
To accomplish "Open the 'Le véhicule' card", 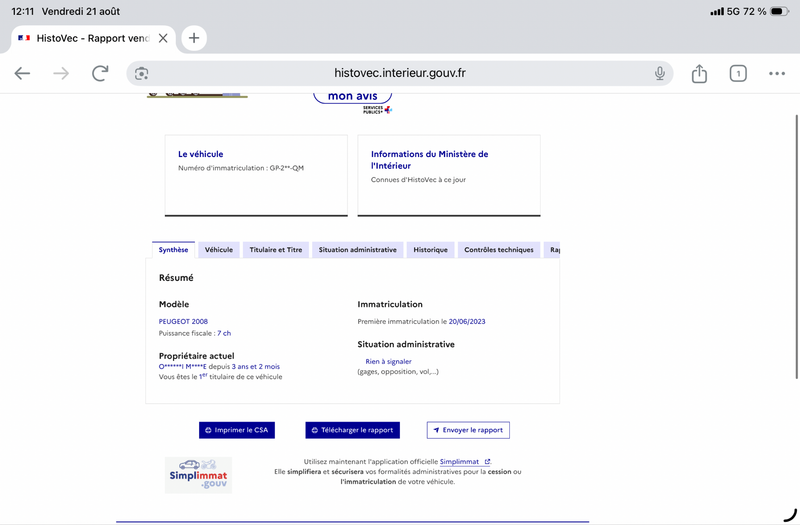I will [x=256, y=175].
